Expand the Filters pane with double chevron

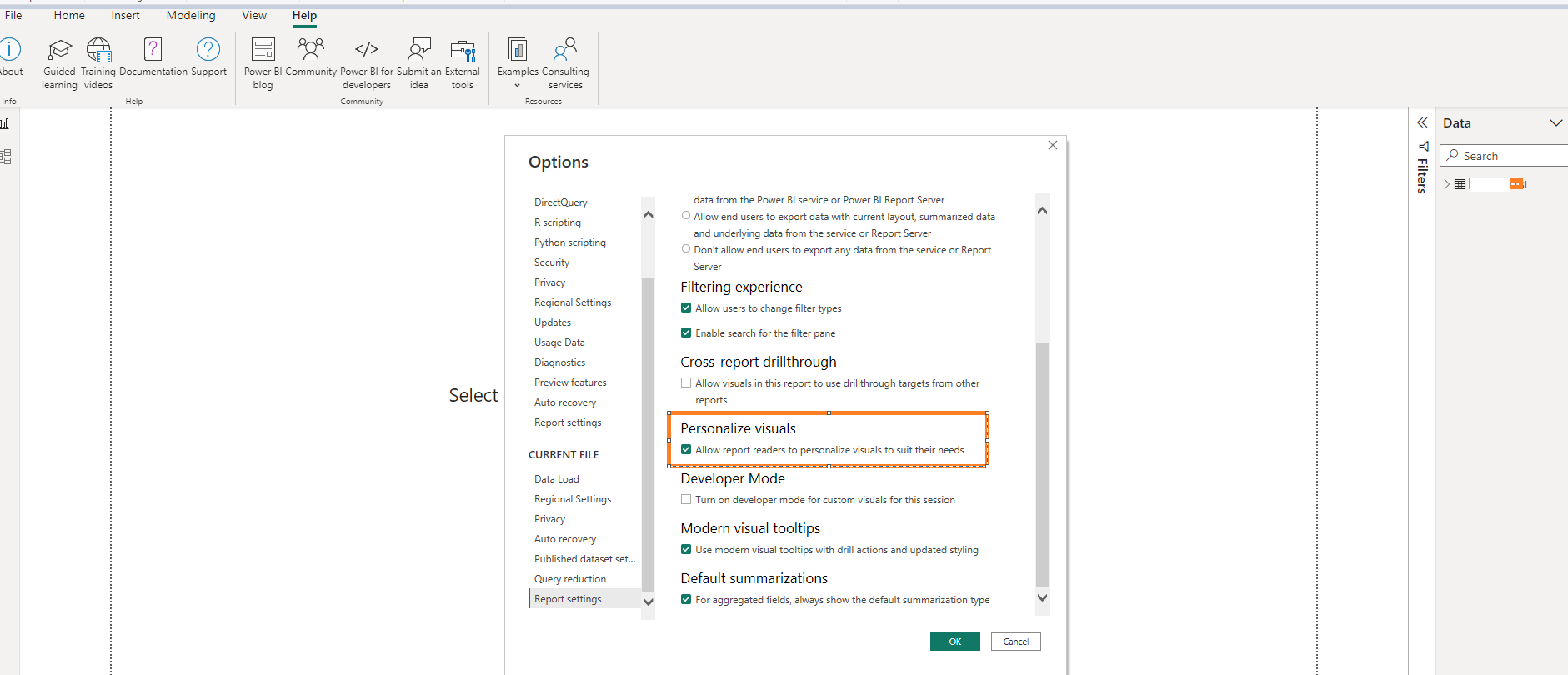point(1422,122)
